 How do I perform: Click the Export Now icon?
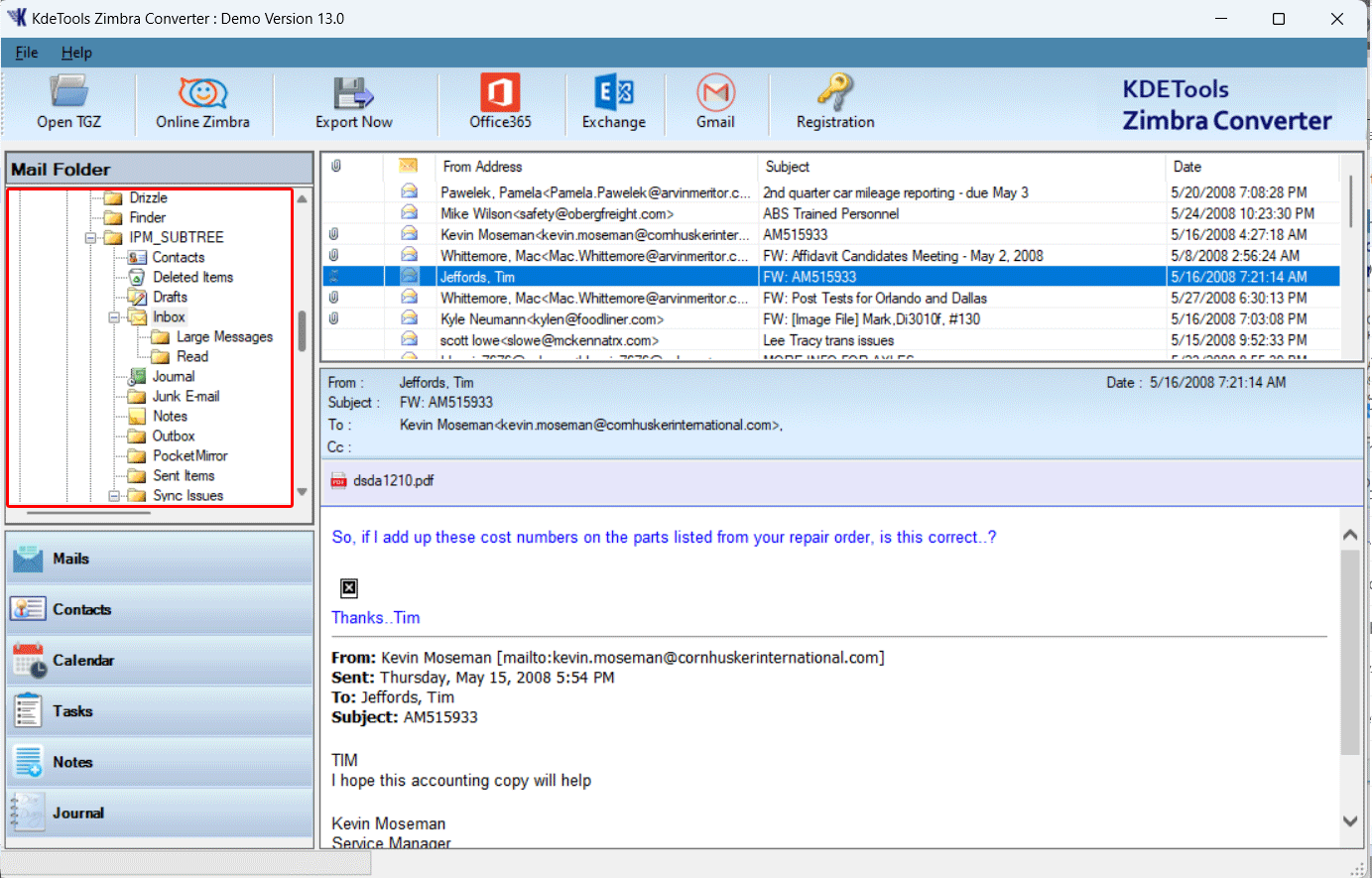point(353,102)
